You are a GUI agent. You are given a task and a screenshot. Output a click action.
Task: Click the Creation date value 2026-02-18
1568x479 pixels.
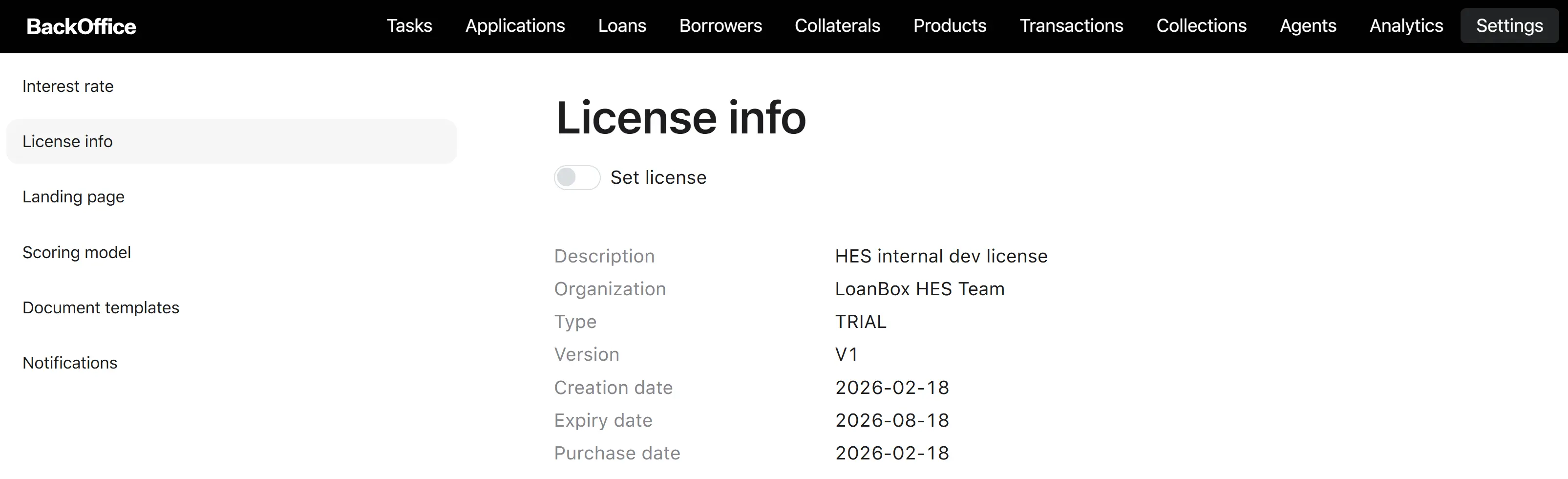[892, 387]
